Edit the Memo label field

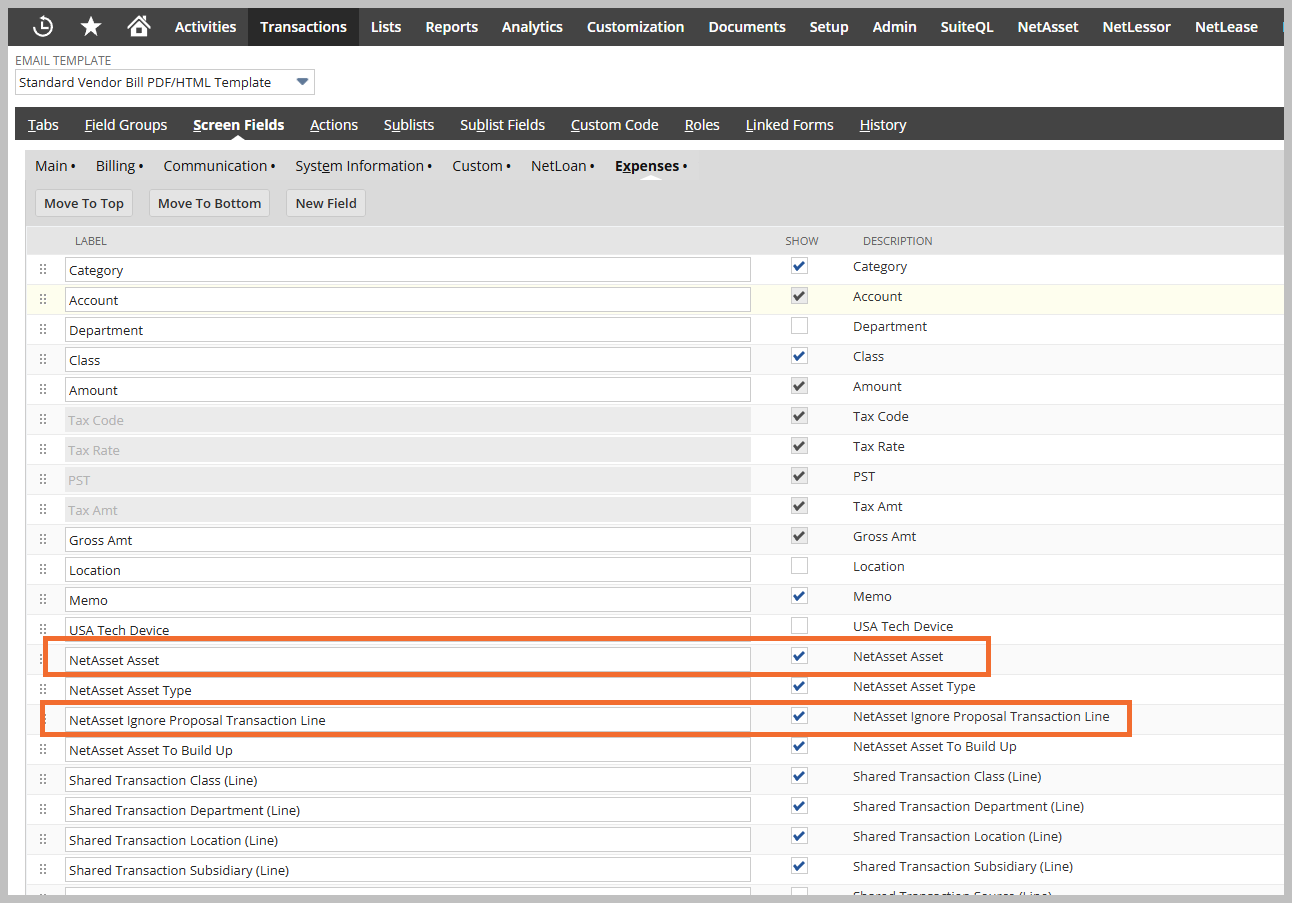tap(408, 600)
